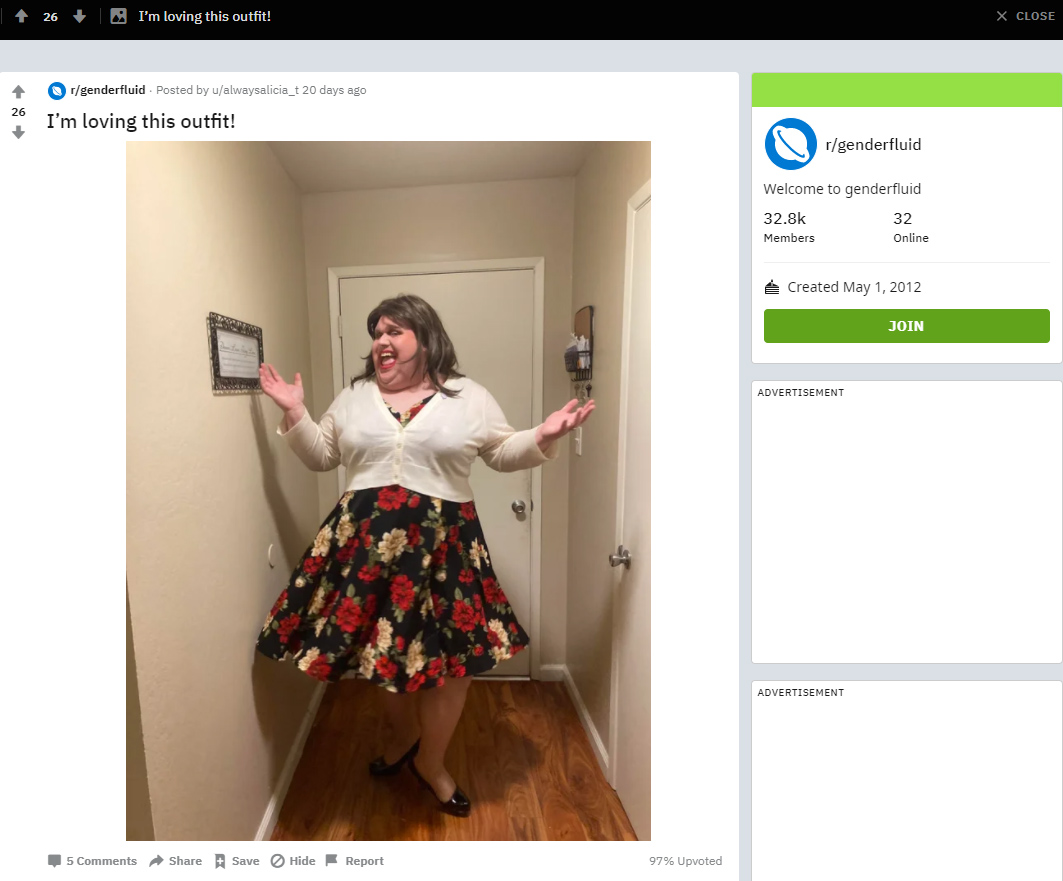Click the vote score 26 in the top bar
The height and width of the screenshot is (881, 1063).
click(51, 17)
